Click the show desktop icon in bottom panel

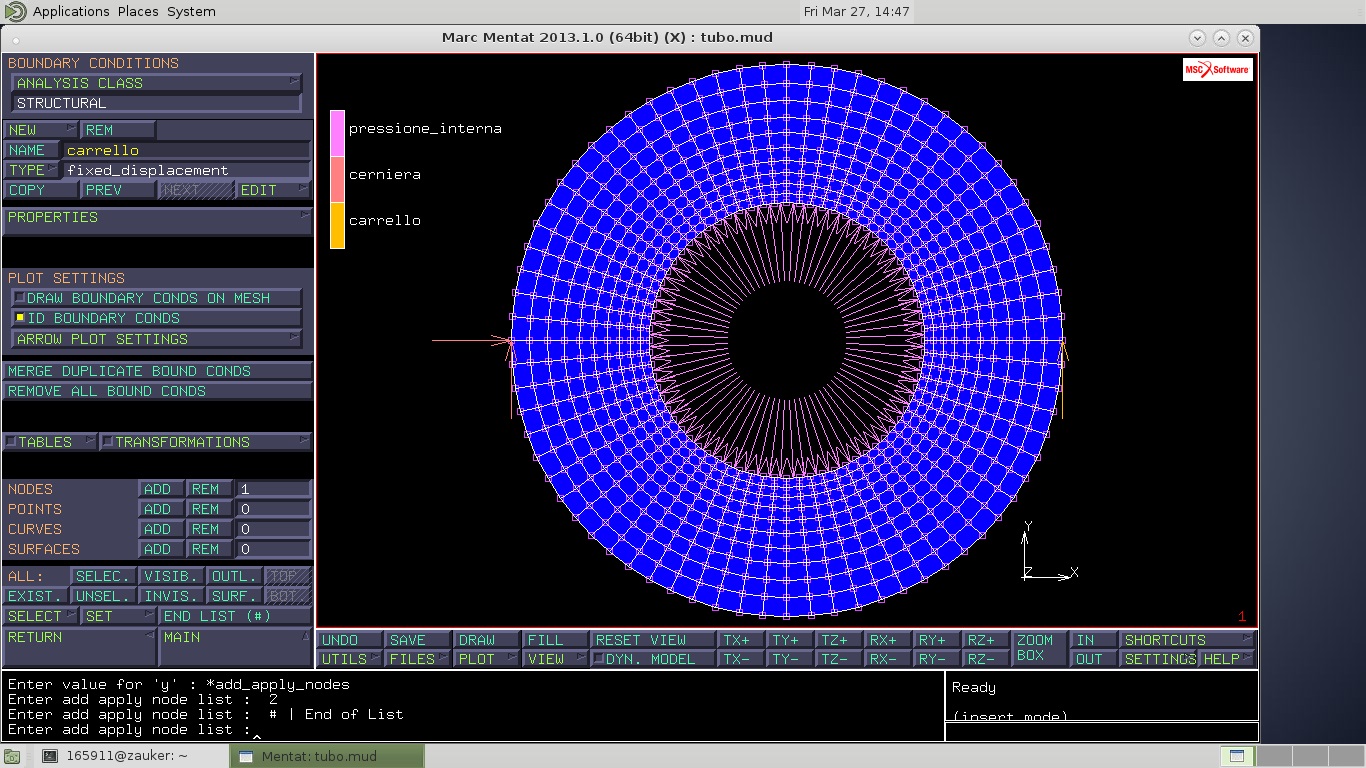click(11, 757)
